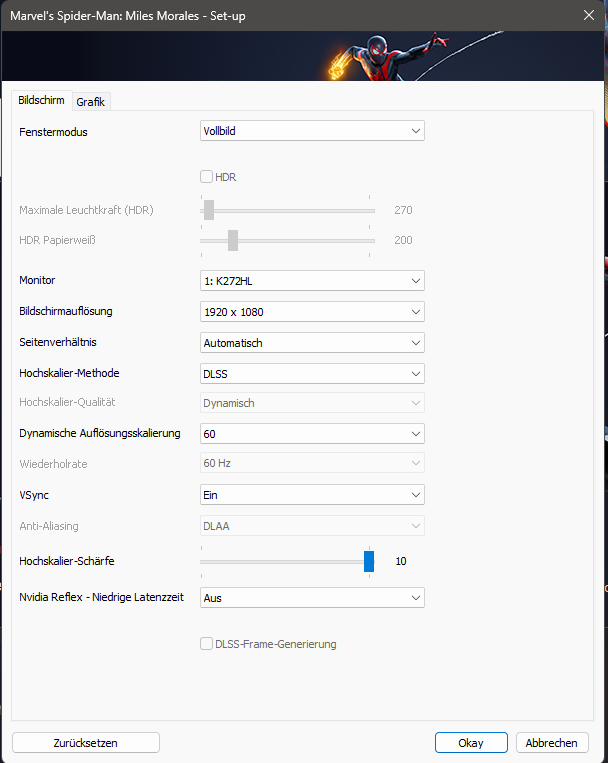The height and width of the screenshot is (763, 608).
Task: Click the HDR Papierweiß slider
Action: click(x=287, y=240)
